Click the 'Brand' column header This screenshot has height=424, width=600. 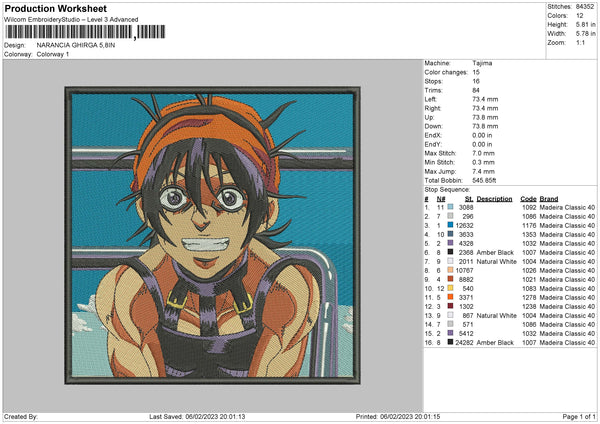[549, 199]
